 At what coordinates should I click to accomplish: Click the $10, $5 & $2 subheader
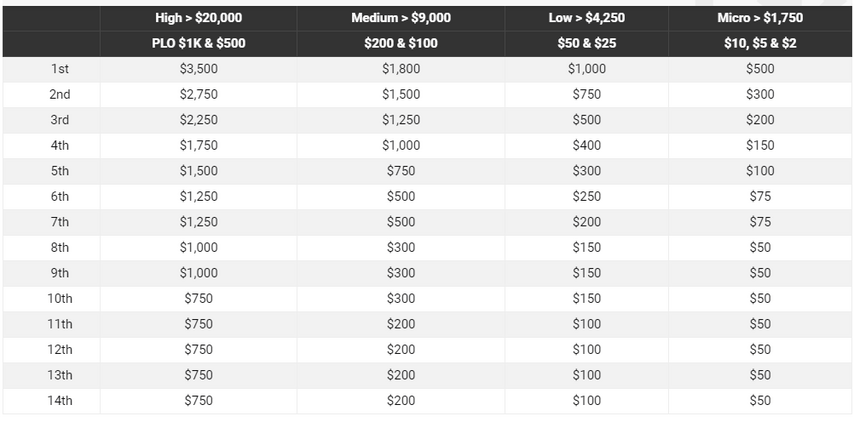(760, 44)
